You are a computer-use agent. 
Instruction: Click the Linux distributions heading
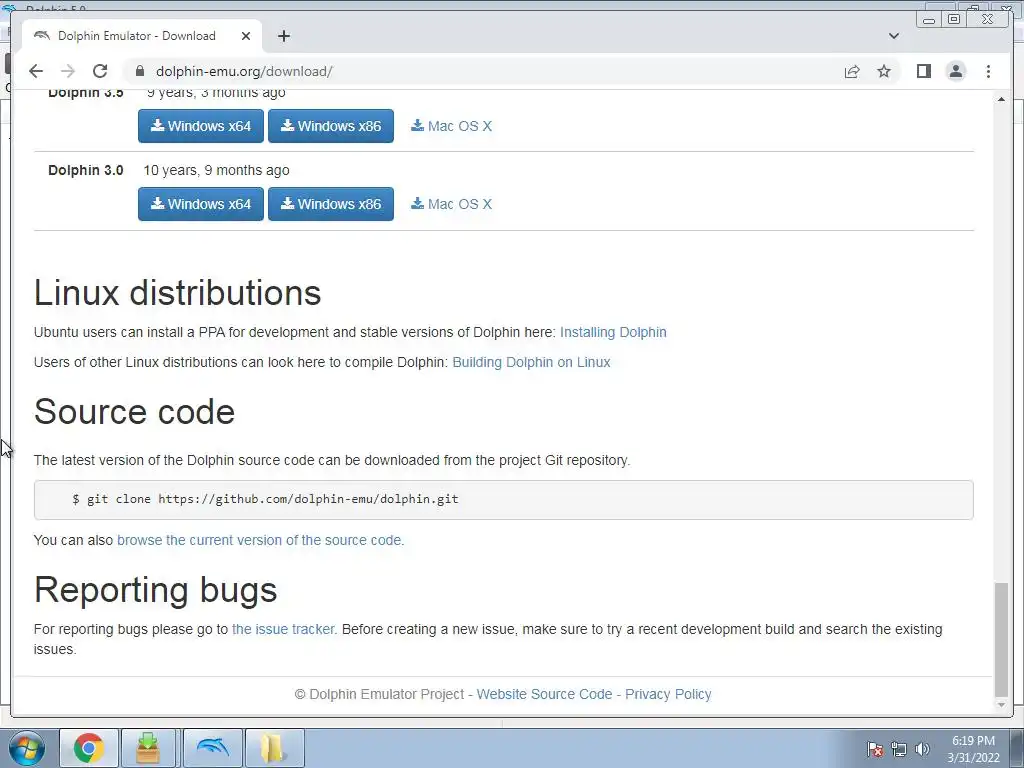178,293
